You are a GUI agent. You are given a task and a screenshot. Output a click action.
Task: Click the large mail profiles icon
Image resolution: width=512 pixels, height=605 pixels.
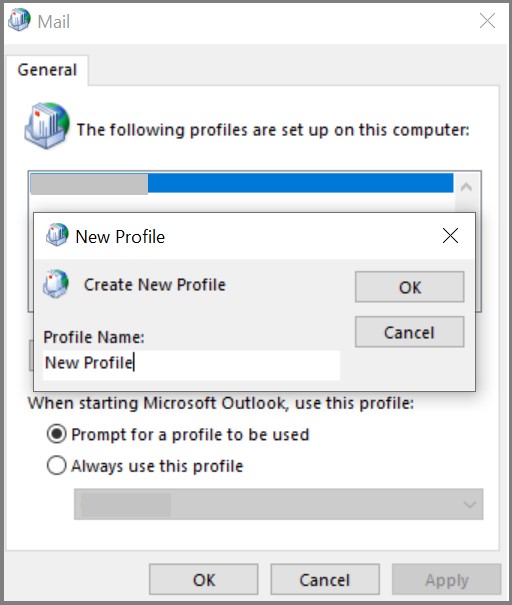(x=47, y=126)
